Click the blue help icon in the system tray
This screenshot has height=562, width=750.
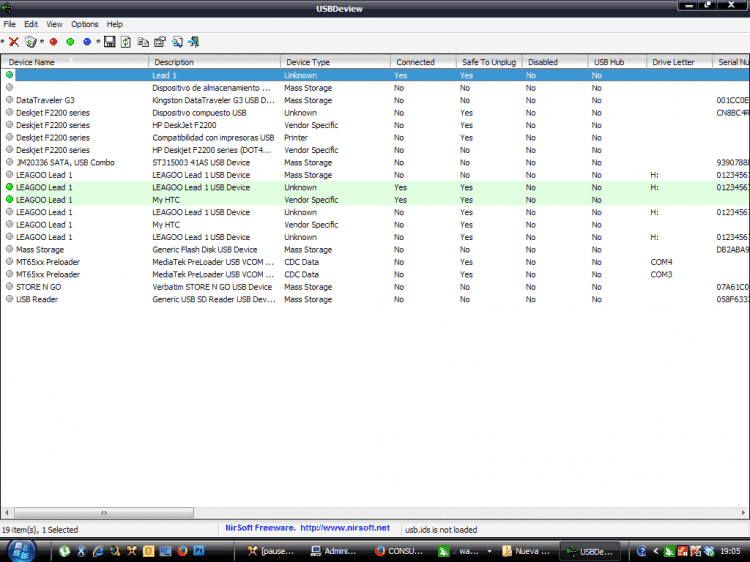click(x=642, y=551)
